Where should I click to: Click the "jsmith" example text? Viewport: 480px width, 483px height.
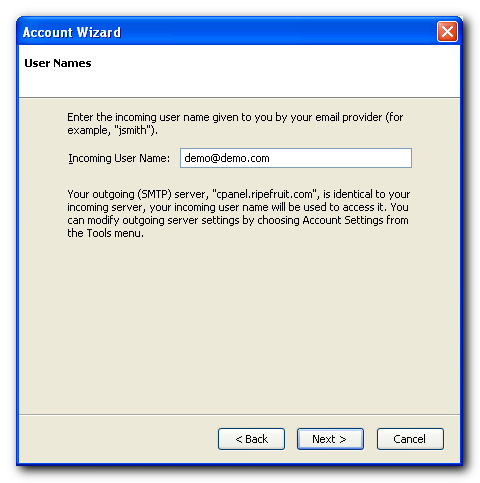pyautogui.click(x=133, y=130)
